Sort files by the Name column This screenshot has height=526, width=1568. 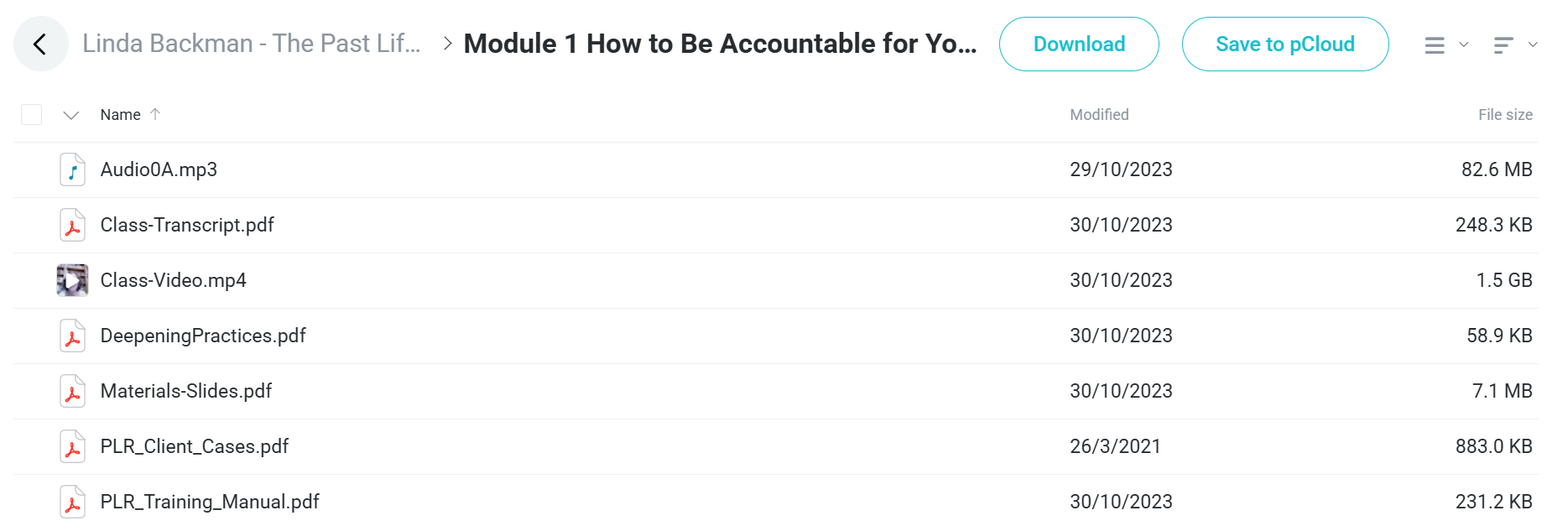tap(121, 115)
